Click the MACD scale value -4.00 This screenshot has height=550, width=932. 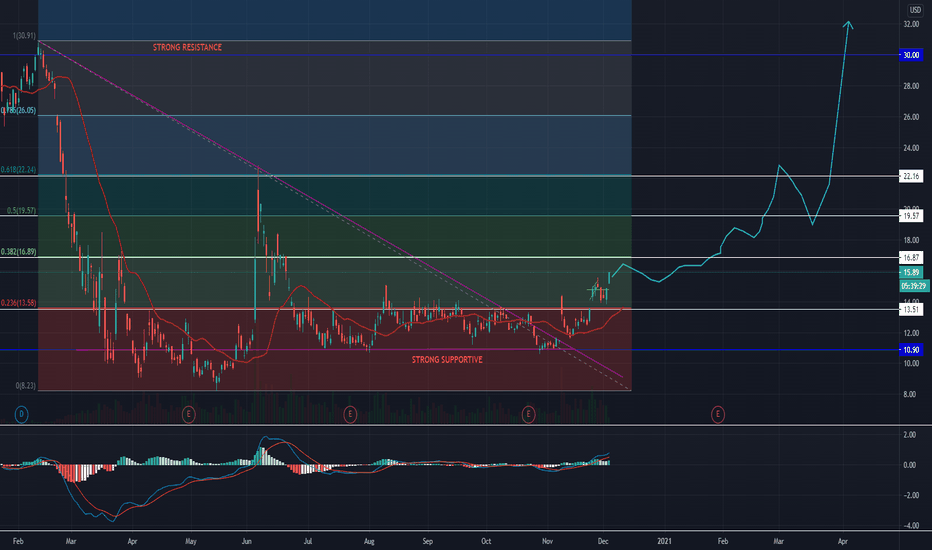[909, 526]
